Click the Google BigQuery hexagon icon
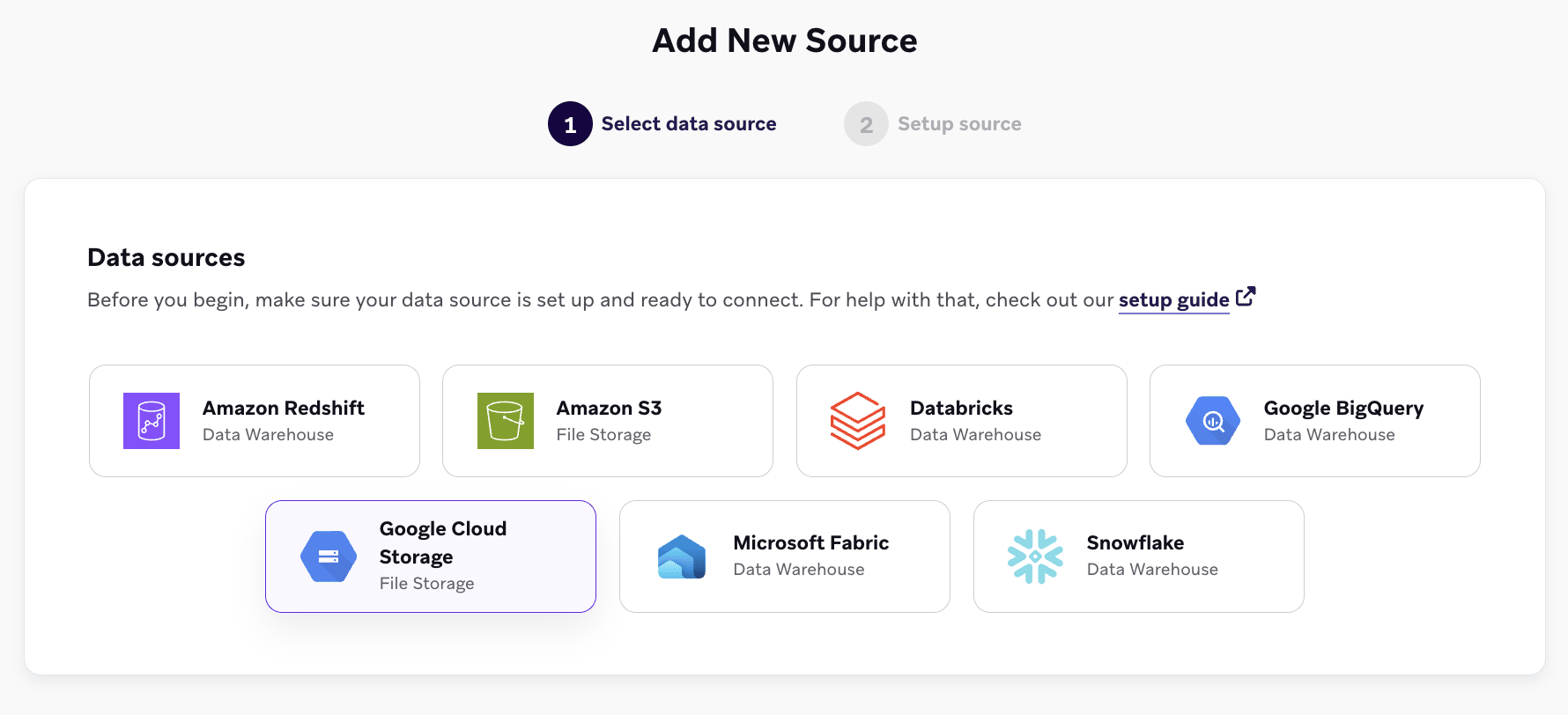 tap(1213, 421)
